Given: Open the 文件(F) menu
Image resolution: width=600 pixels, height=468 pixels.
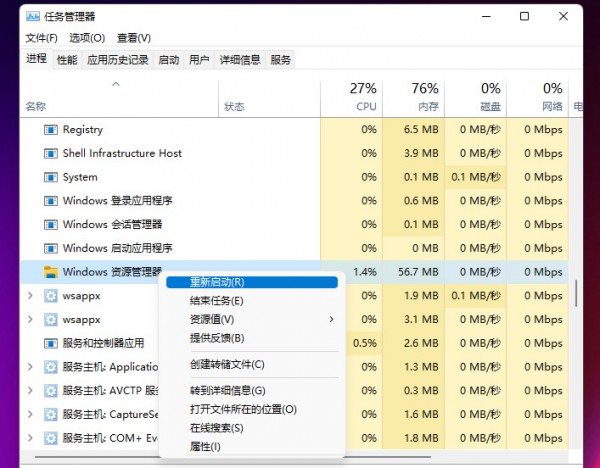Looking at the screenshot, I should pyautogui.click(x=41, y=38).
